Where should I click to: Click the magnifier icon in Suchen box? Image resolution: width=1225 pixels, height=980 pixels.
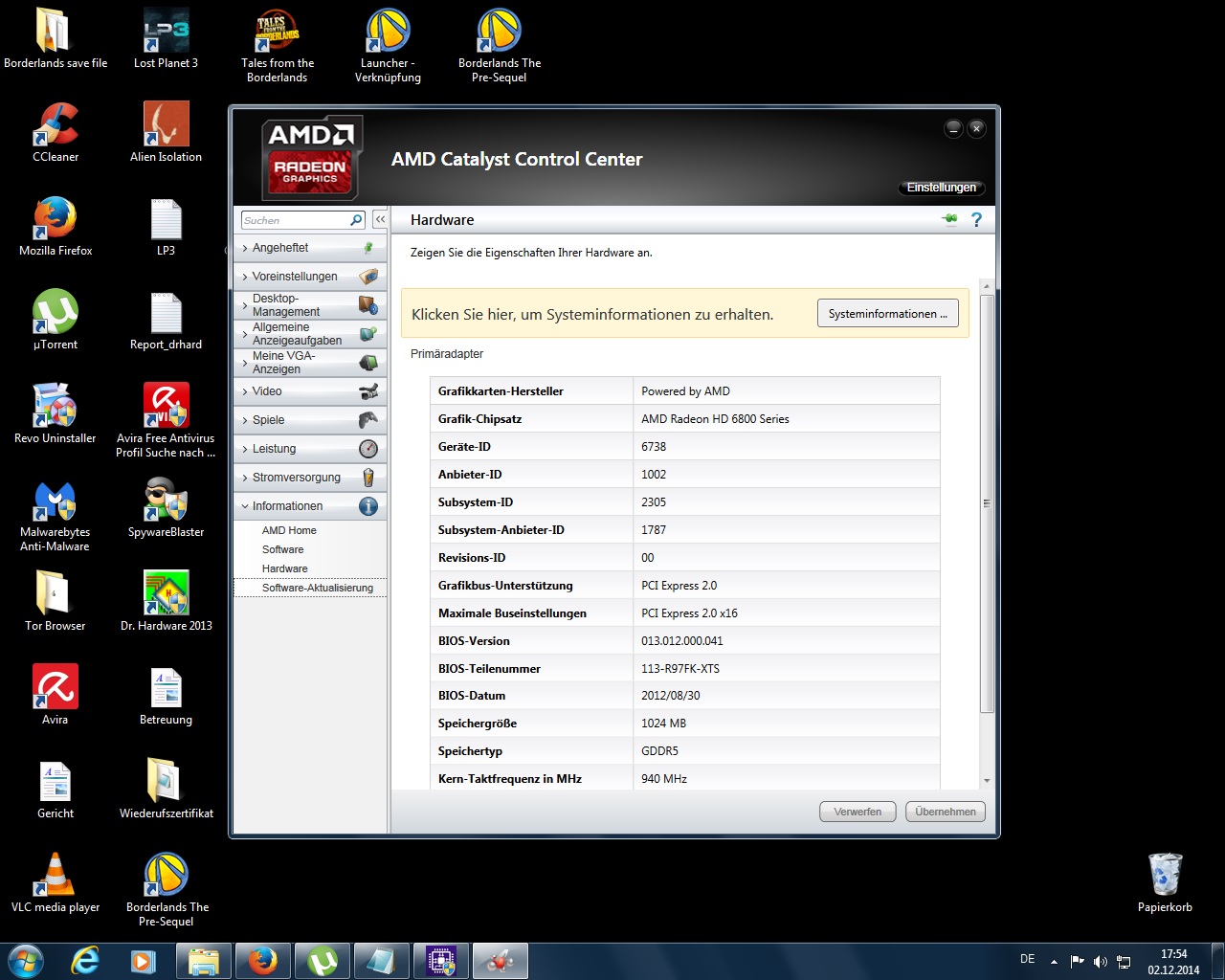356,220
